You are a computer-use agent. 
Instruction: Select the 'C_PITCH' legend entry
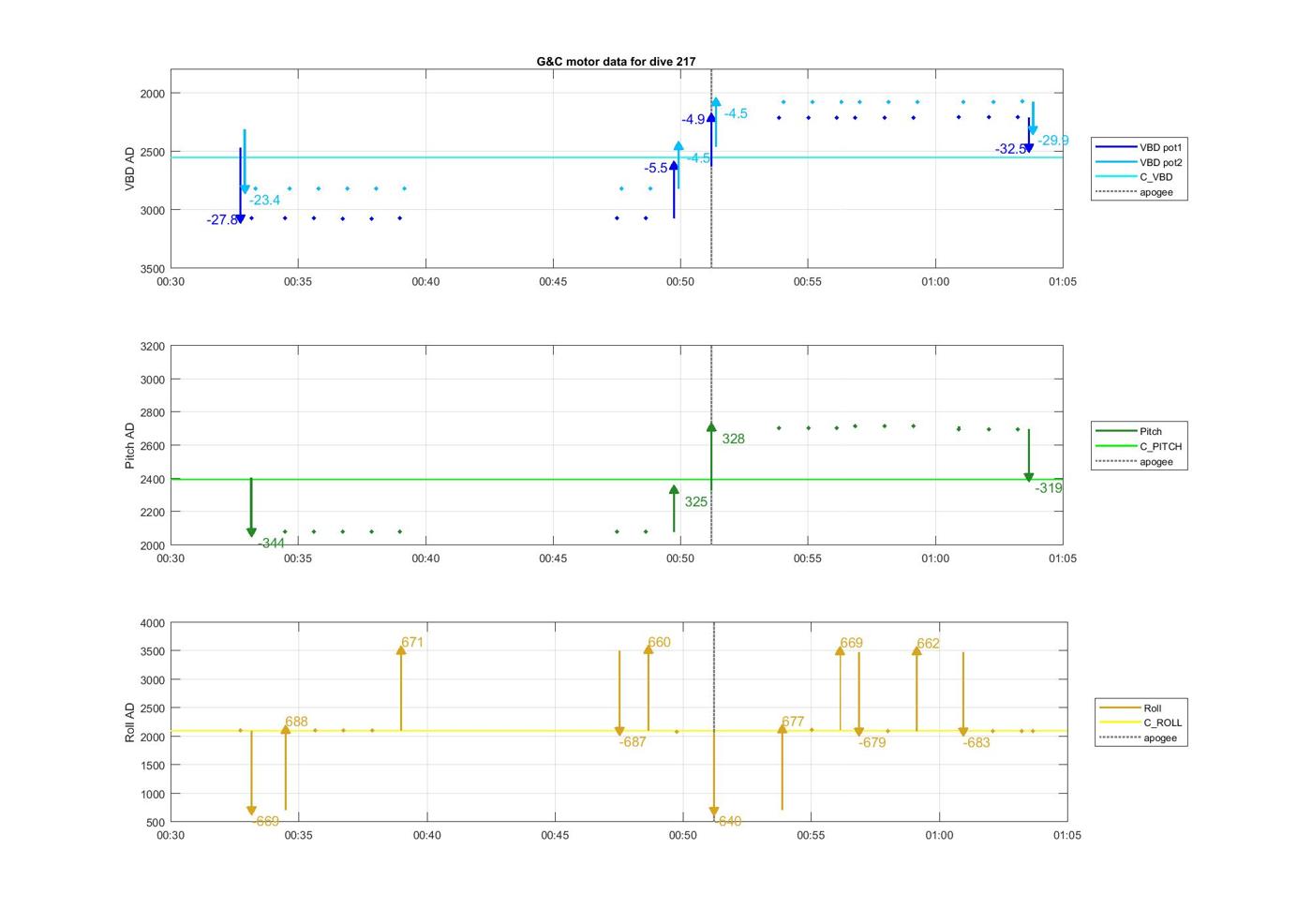pos(1140,446)
